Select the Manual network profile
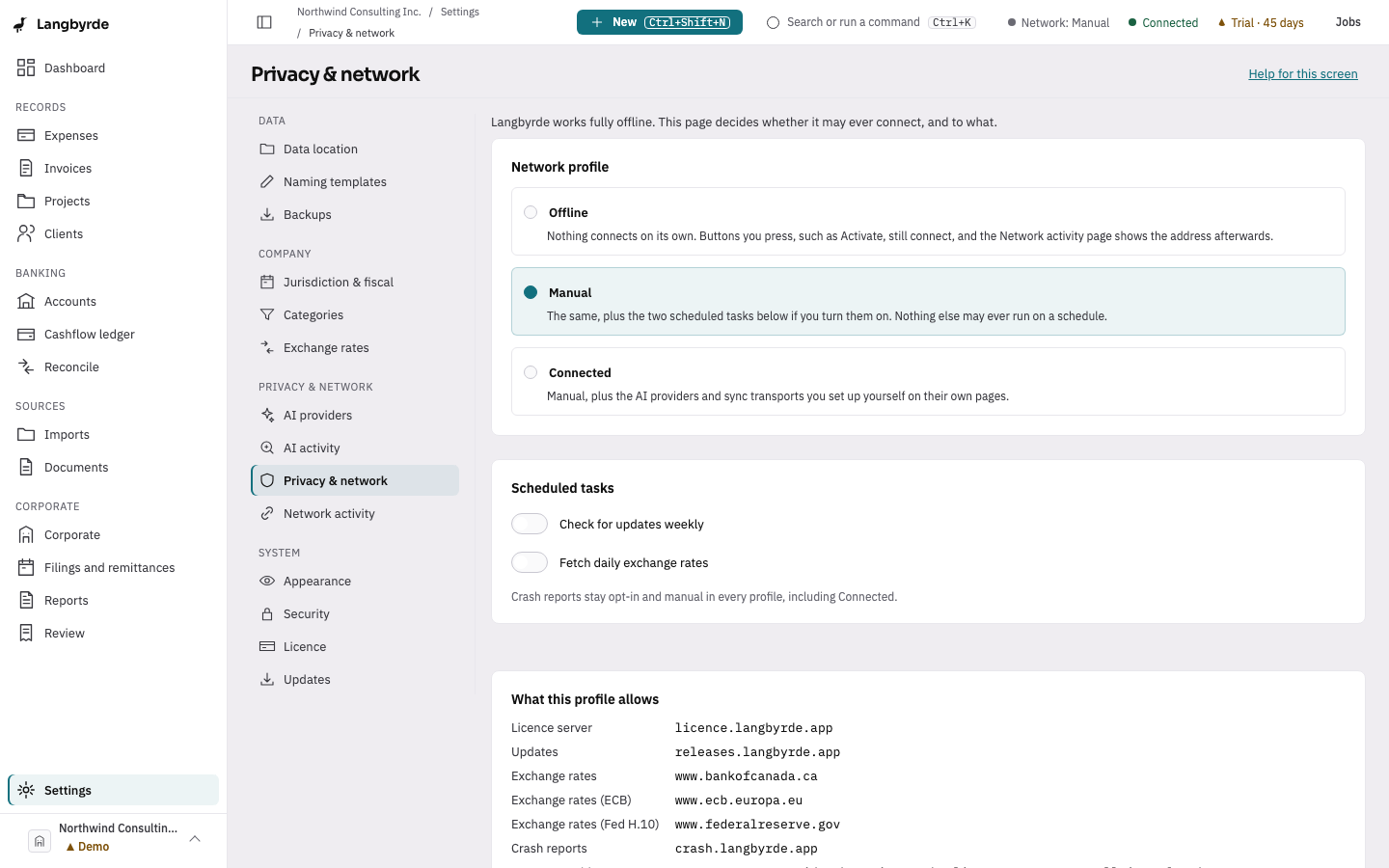 (928, 302)
